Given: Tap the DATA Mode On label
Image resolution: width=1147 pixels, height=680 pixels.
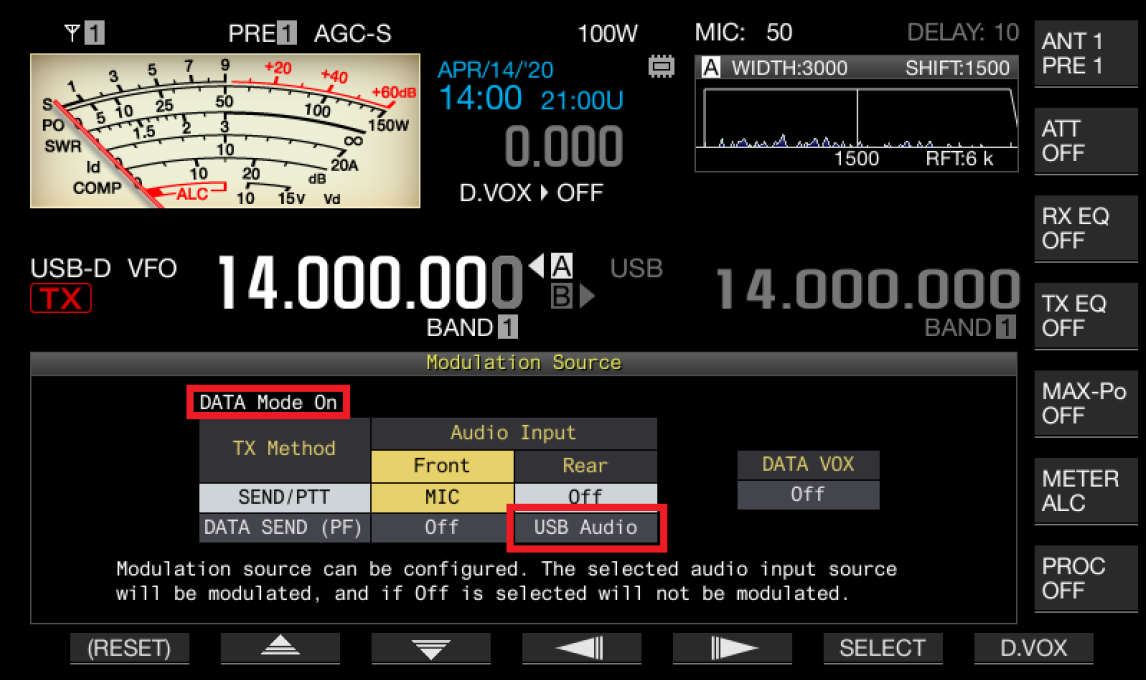Looking at the screenshot, I should [x=268, y=402].
